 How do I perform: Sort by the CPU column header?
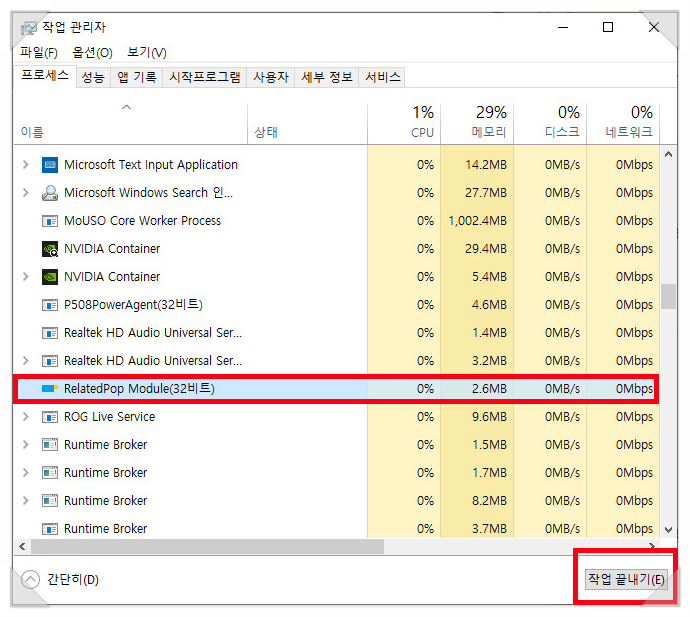(x=404, y=124)
